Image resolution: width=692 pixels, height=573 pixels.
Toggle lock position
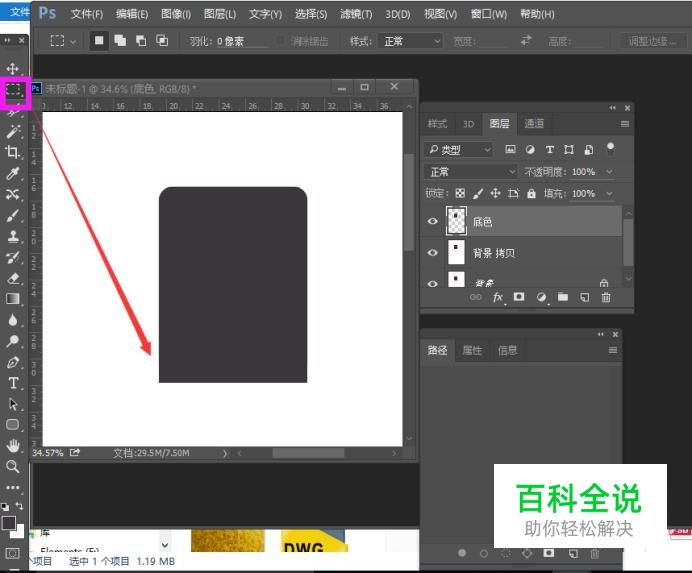pos(495,193)
